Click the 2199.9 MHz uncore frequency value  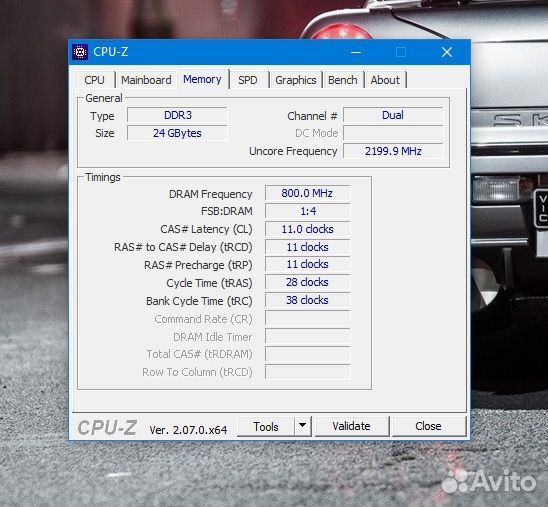click(x=393, y=151)
